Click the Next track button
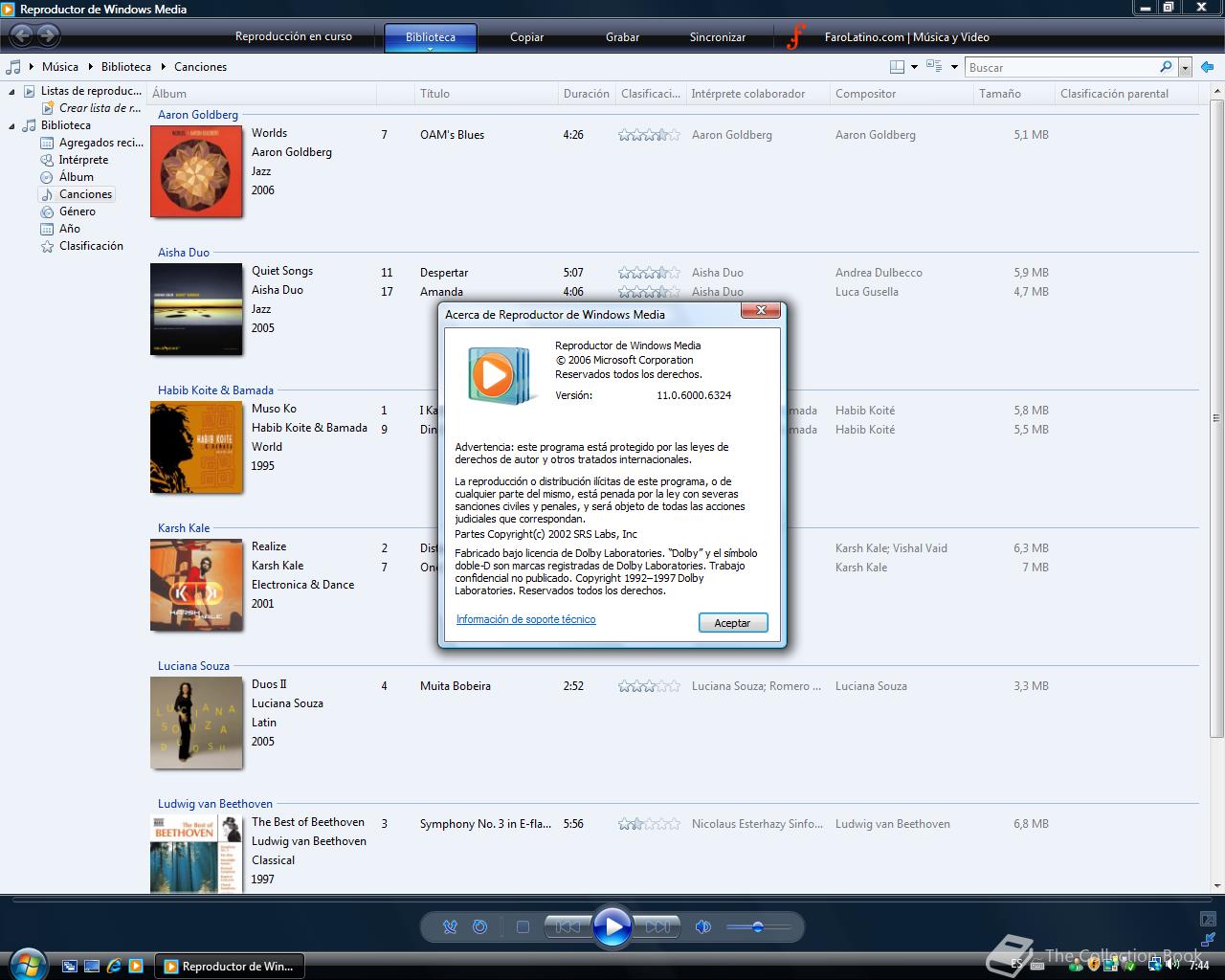Screen dimensions: 1225x980 click(657, 926)
